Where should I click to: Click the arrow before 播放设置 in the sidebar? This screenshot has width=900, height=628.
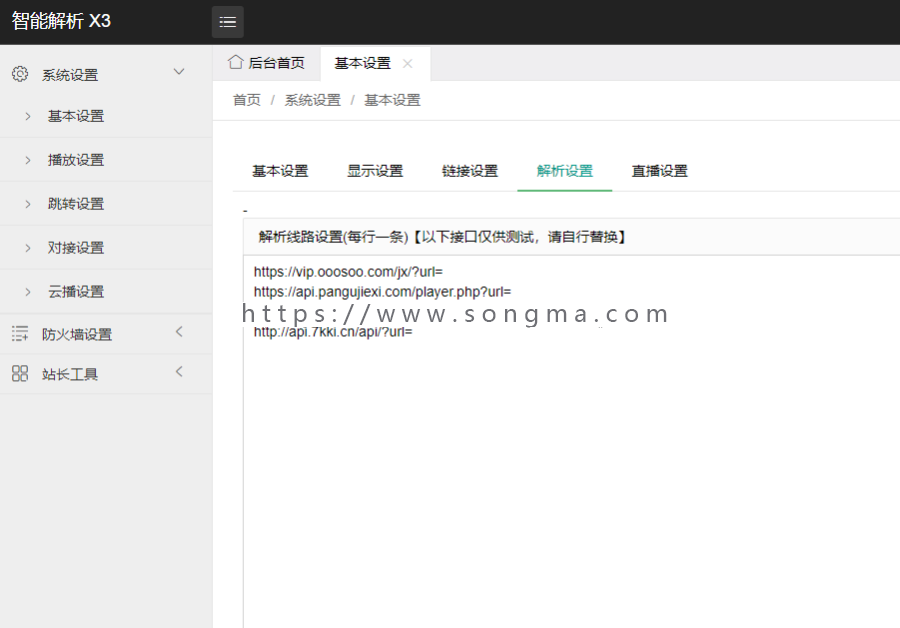click(28, 160)
